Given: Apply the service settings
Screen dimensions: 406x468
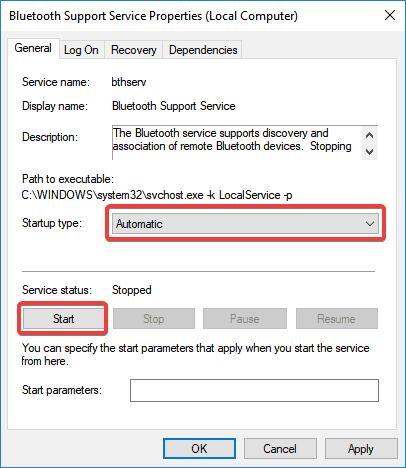Looking at the screenshot, I should tap(361, 449).
